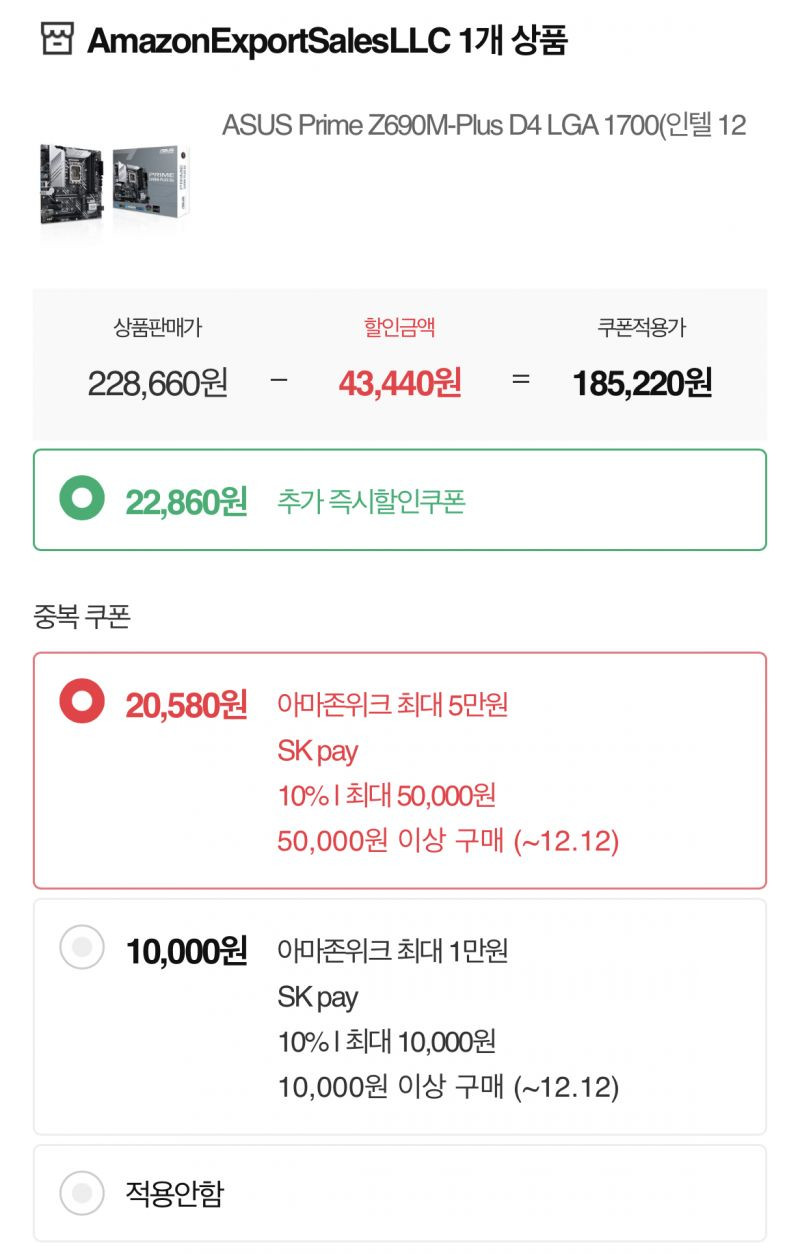Select the 10,000원 Amazon Week coupon radio

pyautogui.click(x=82, y=947)
